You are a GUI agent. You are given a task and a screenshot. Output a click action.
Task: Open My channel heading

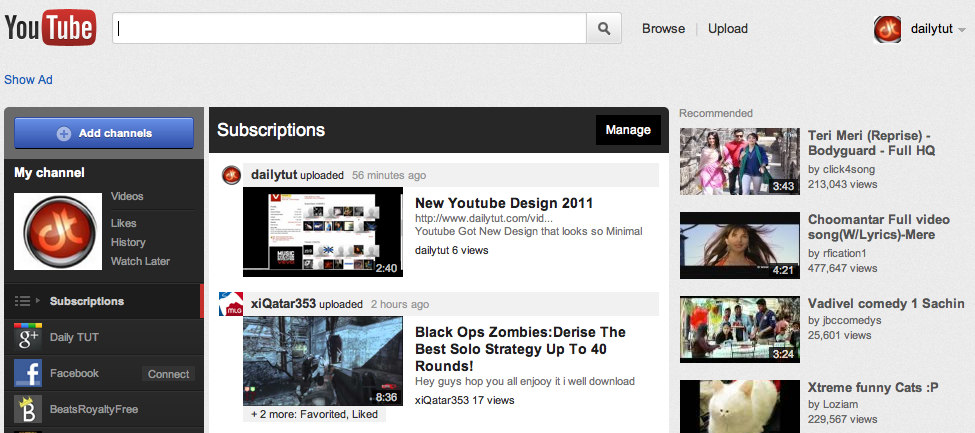(49, 172)
